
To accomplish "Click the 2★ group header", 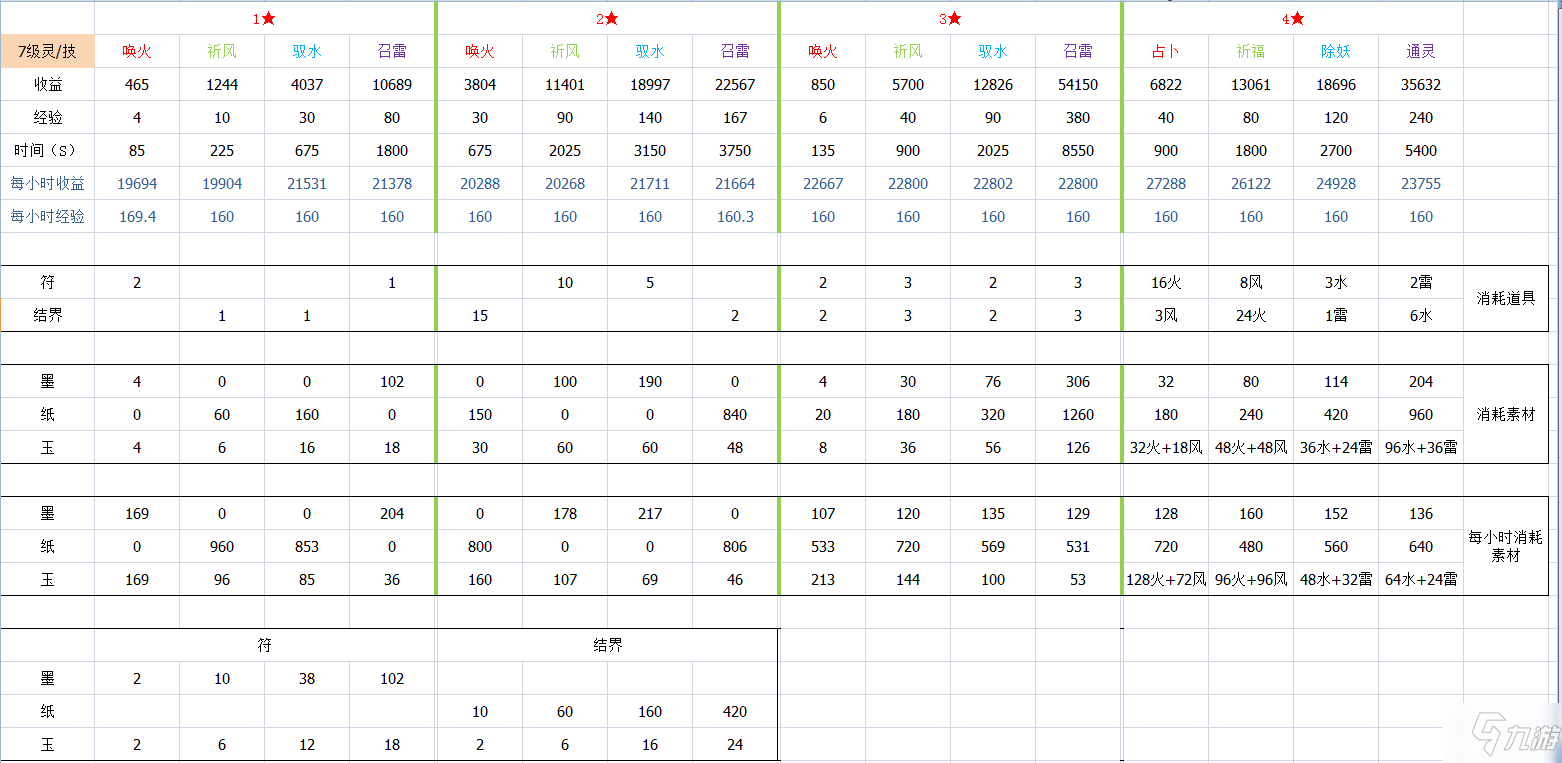I will click(608, 19).
